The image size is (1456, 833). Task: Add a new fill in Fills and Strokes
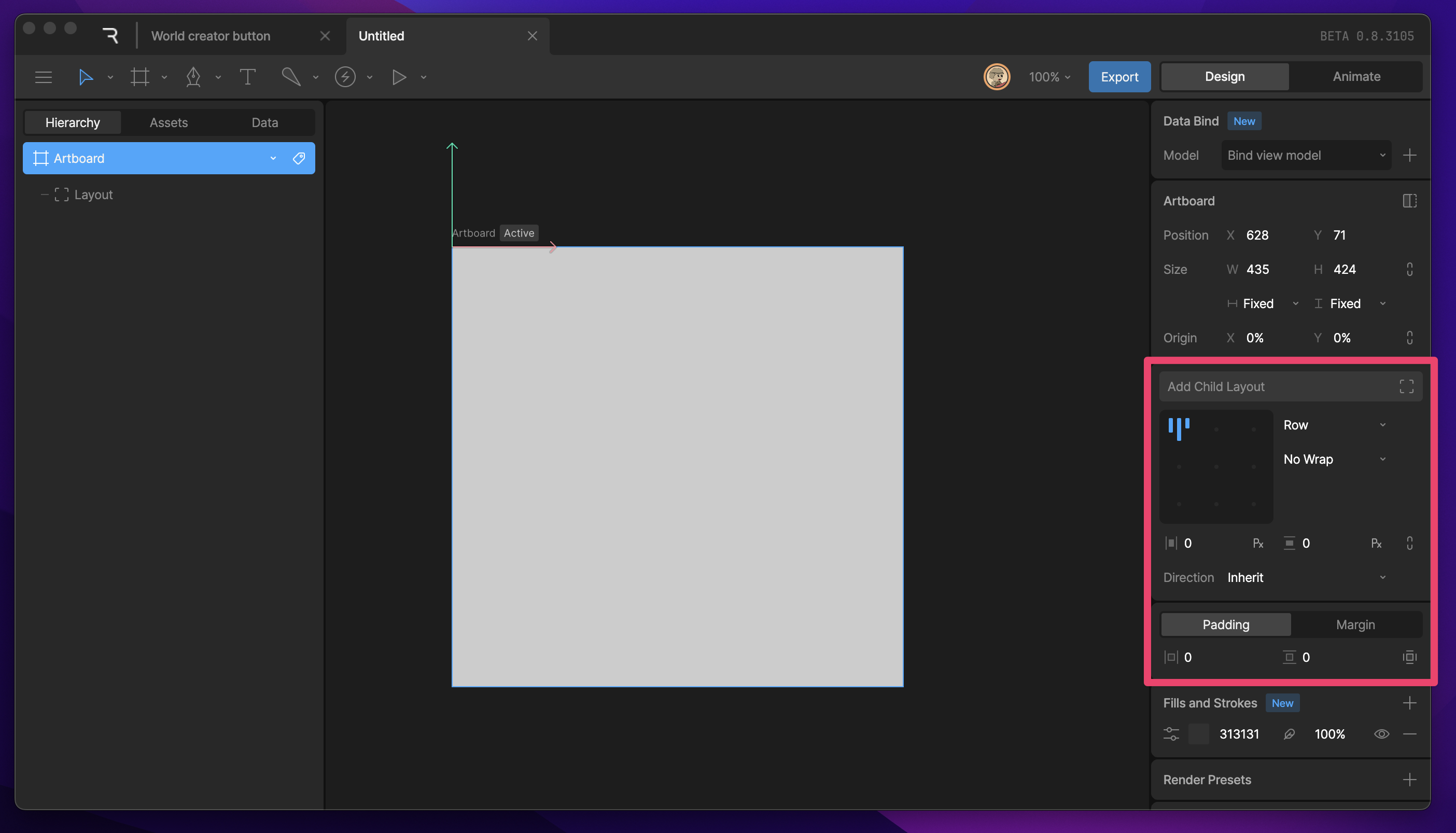coord(1410,703)
